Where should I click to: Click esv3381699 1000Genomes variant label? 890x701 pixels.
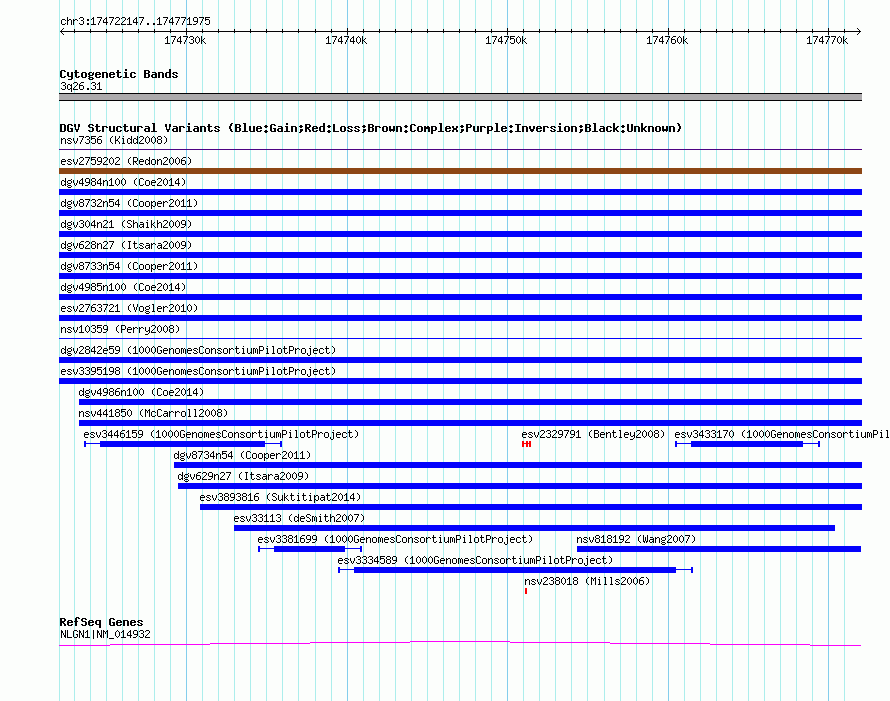pos(395,539)
